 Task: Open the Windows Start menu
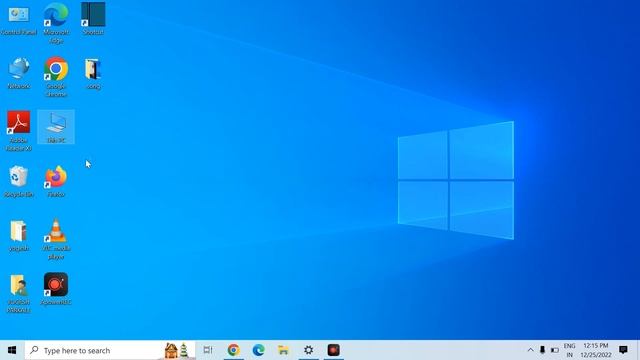coord(12,350)
